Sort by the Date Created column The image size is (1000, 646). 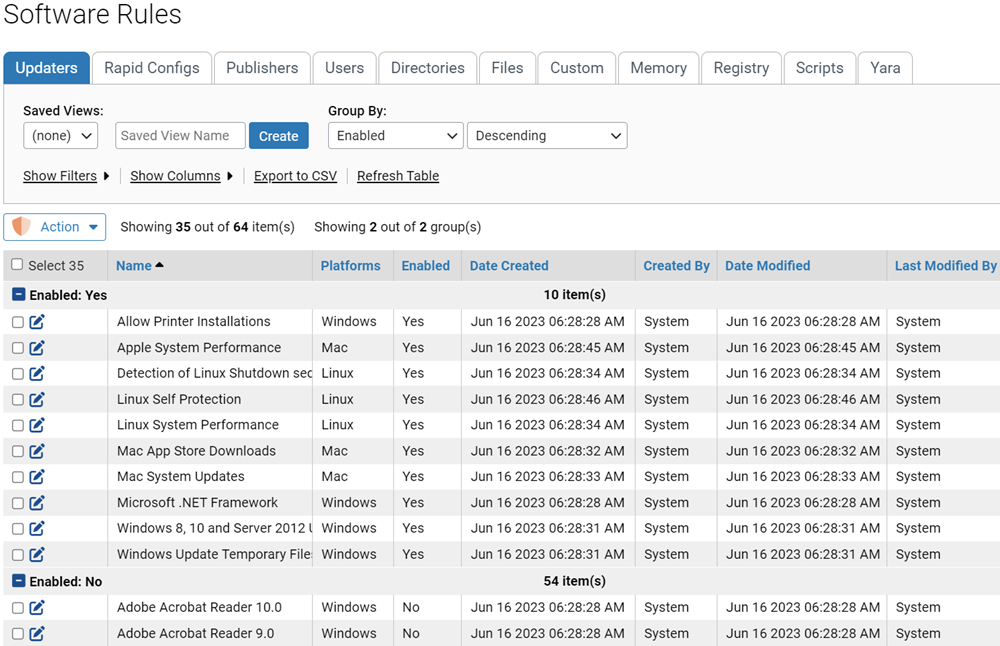coord(509,266)
